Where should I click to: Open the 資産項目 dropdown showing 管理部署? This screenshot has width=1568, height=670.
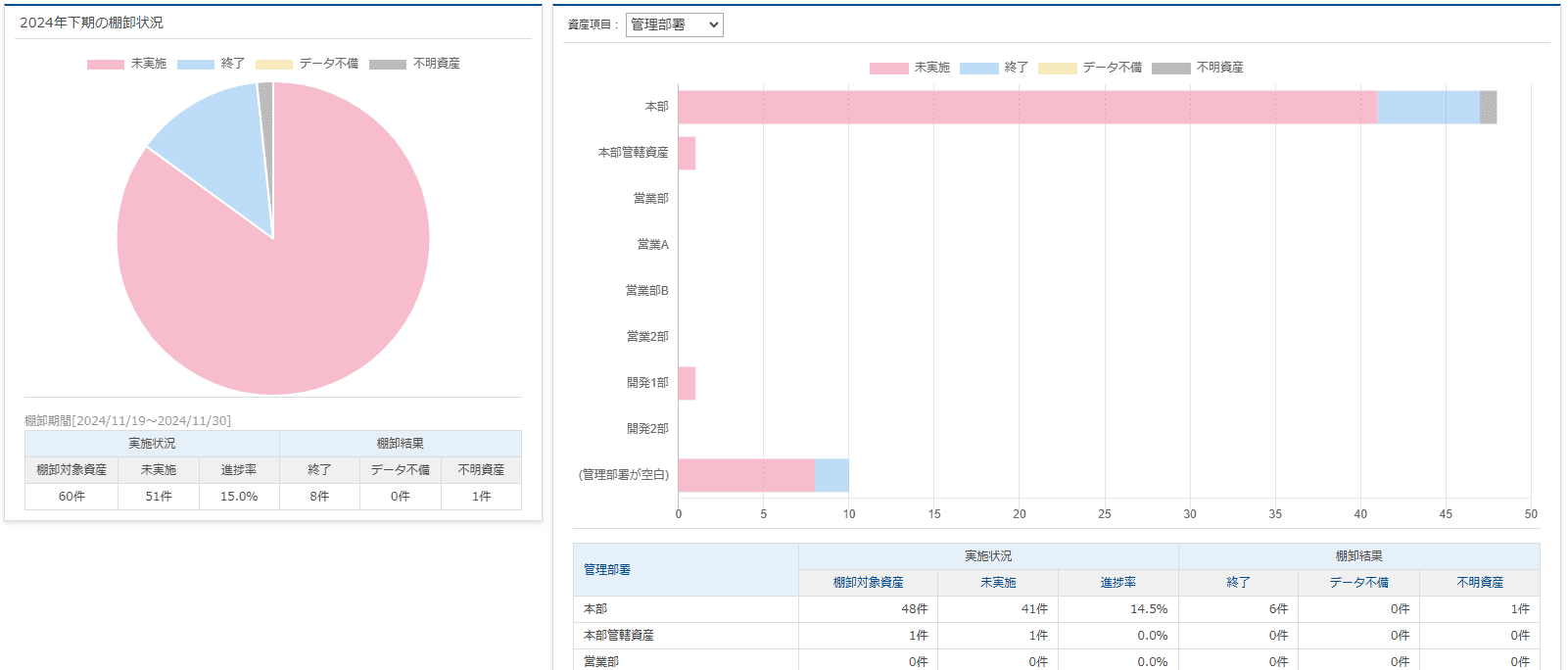(x=674, y=24)
